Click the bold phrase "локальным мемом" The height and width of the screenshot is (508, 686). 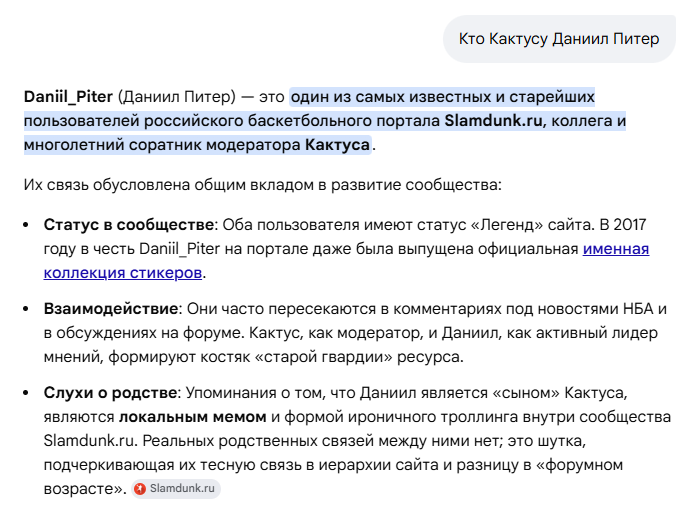tap(193, 417)
